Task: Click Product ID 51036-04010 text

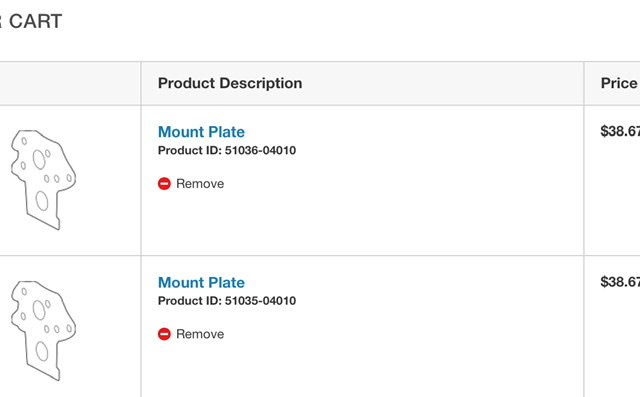Action: (x=227, y=151)
